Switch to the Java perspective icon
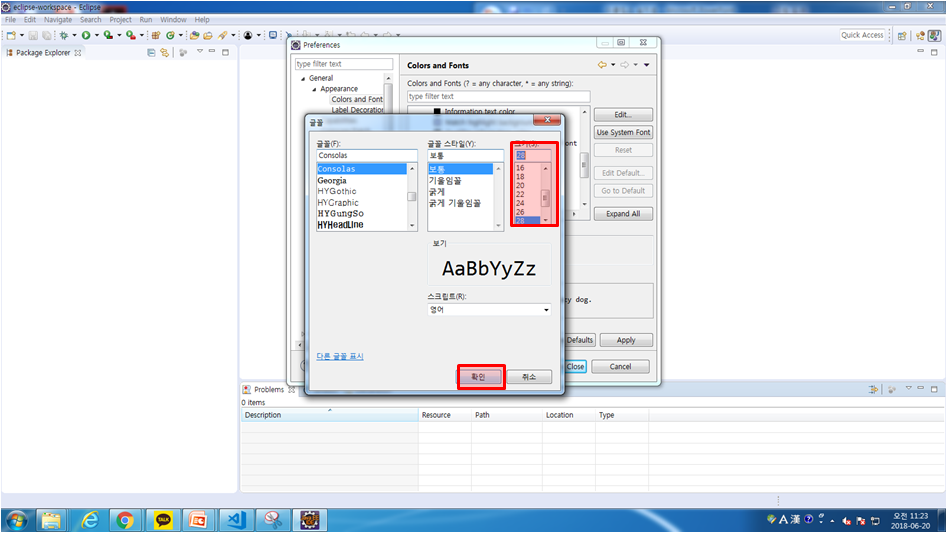 [x=934, y=36]
